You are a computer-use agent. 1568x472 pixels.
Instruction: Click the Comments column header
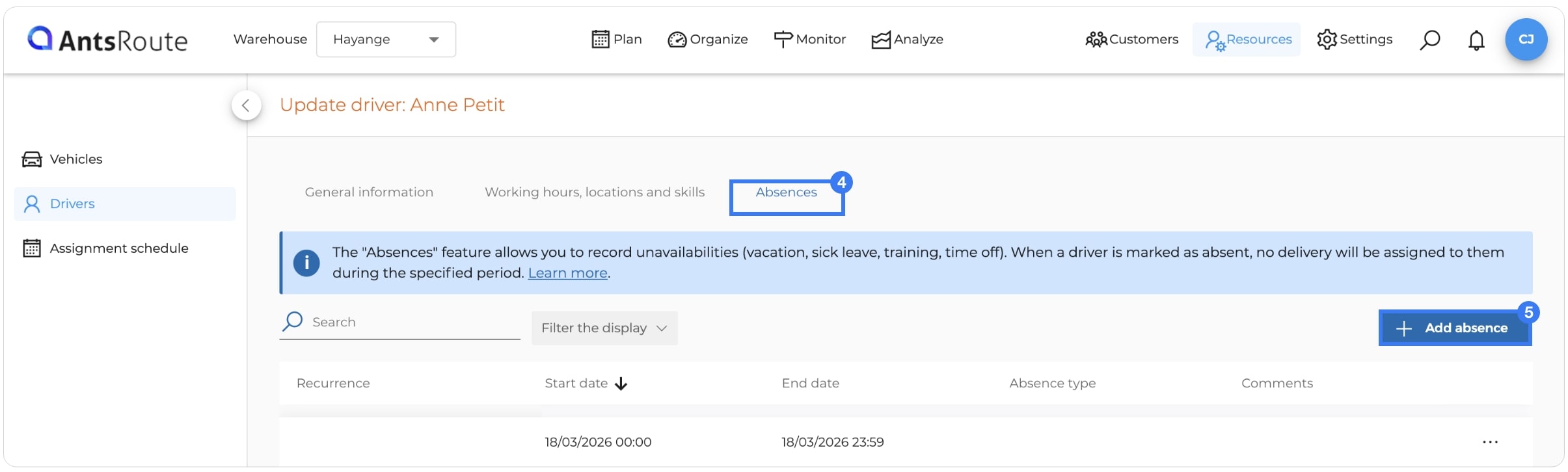(x=1277, y=384)
